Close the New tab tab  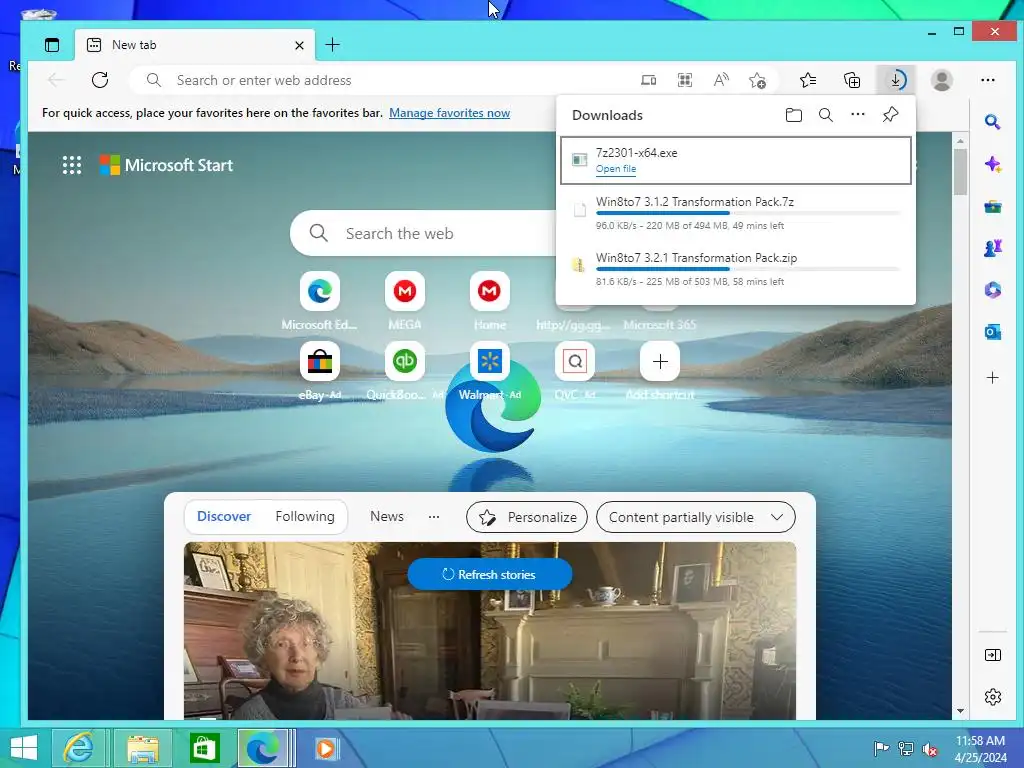pos(299,45)
